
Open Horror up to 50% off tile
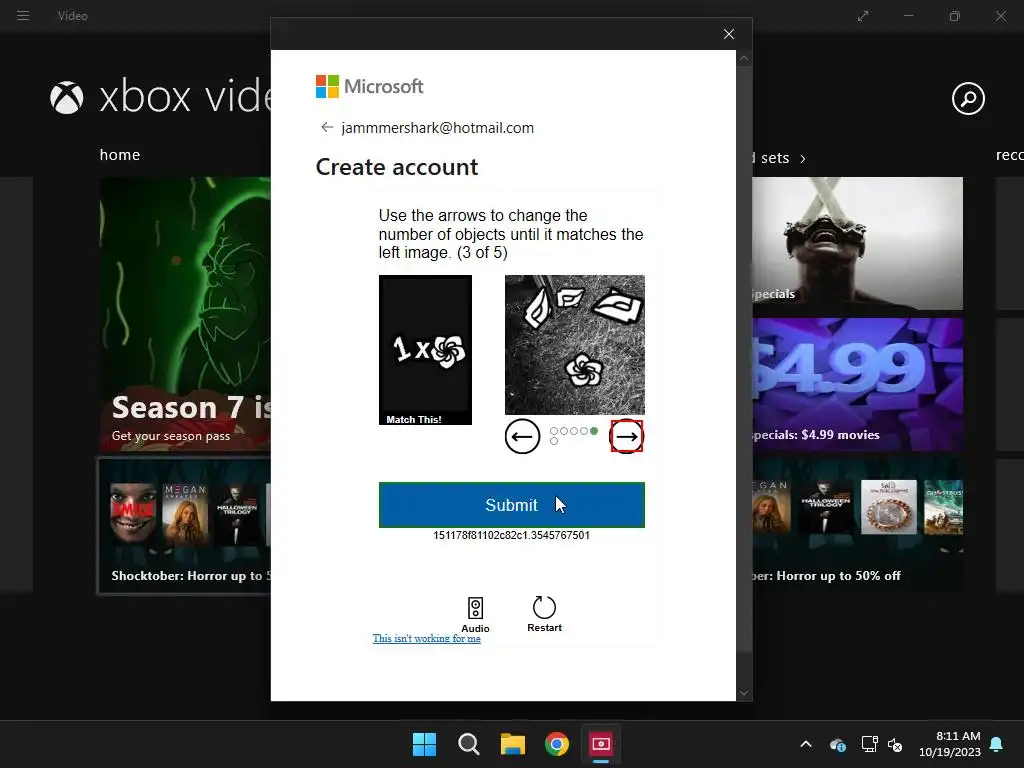[x=857, y=525]
